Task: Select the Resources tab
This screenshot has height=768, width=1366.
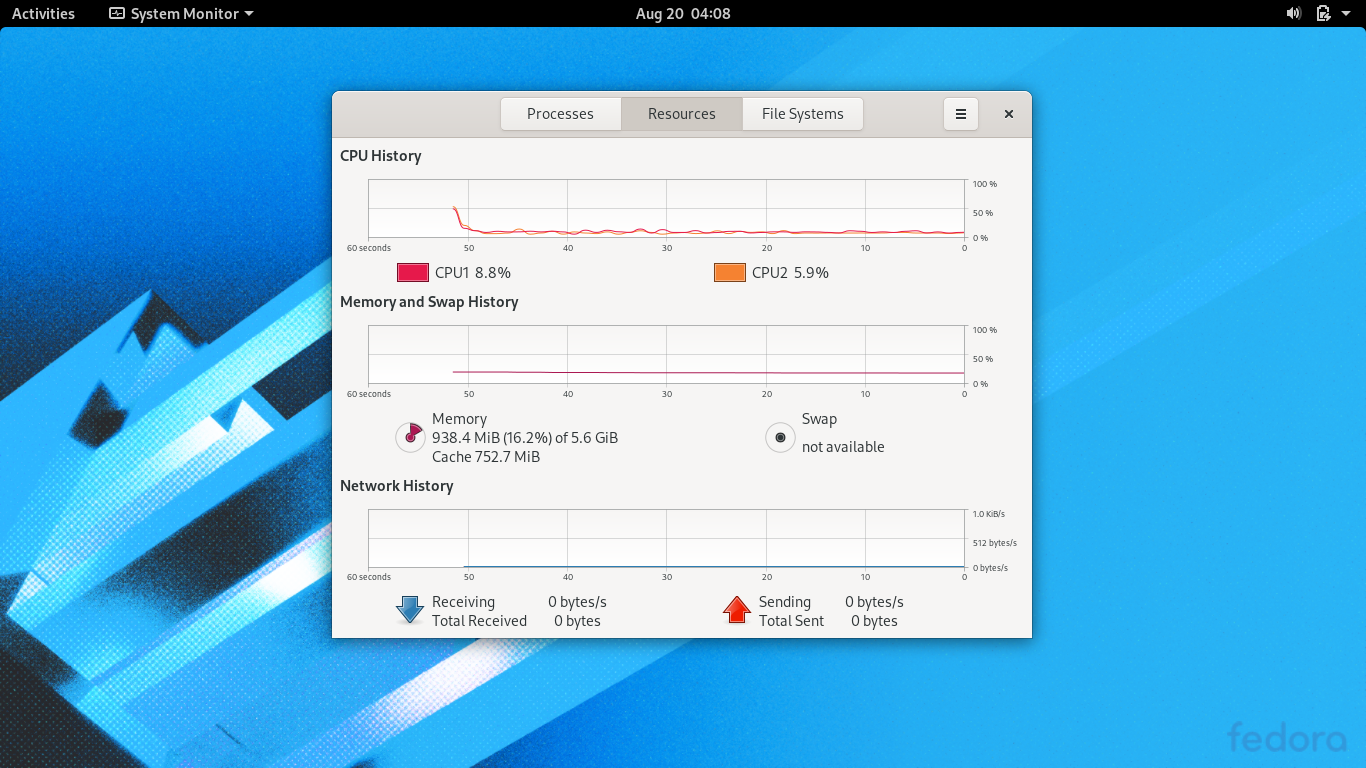Action: pos(681,113)
